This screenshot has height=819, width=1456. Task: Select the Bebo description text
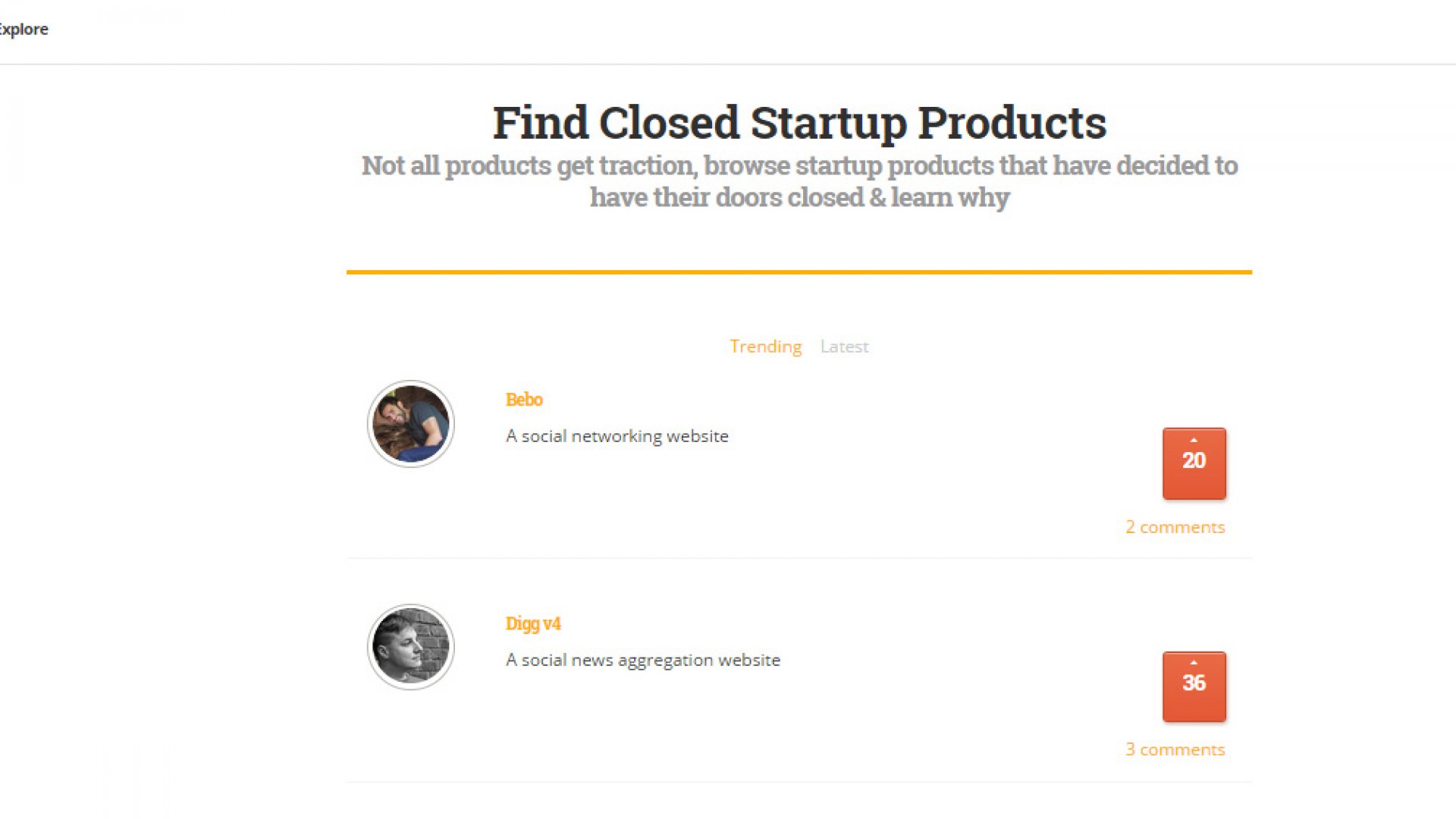tap(617, 436)
